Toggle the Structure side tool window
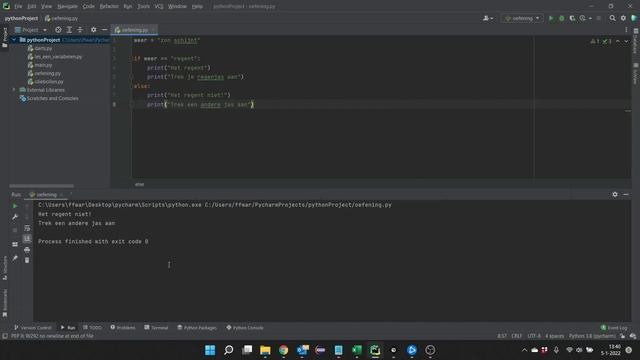Image resolution: width=640 pixels, height=360 pixels. (4, 268)
